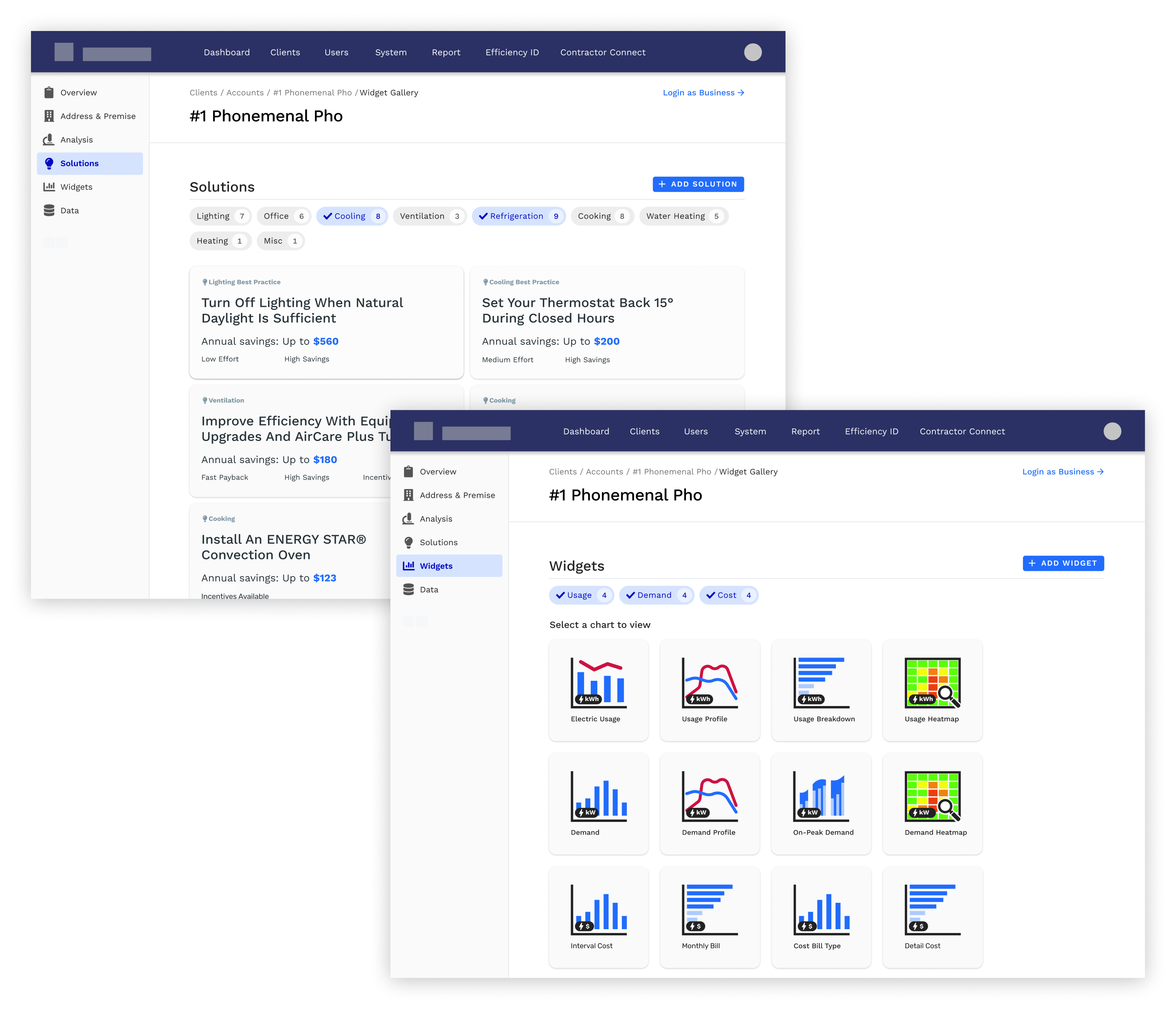The height and width of the screenshot is (1009, 1176).
Task: Click the Add Widget button
Action: click(1063, 563)
